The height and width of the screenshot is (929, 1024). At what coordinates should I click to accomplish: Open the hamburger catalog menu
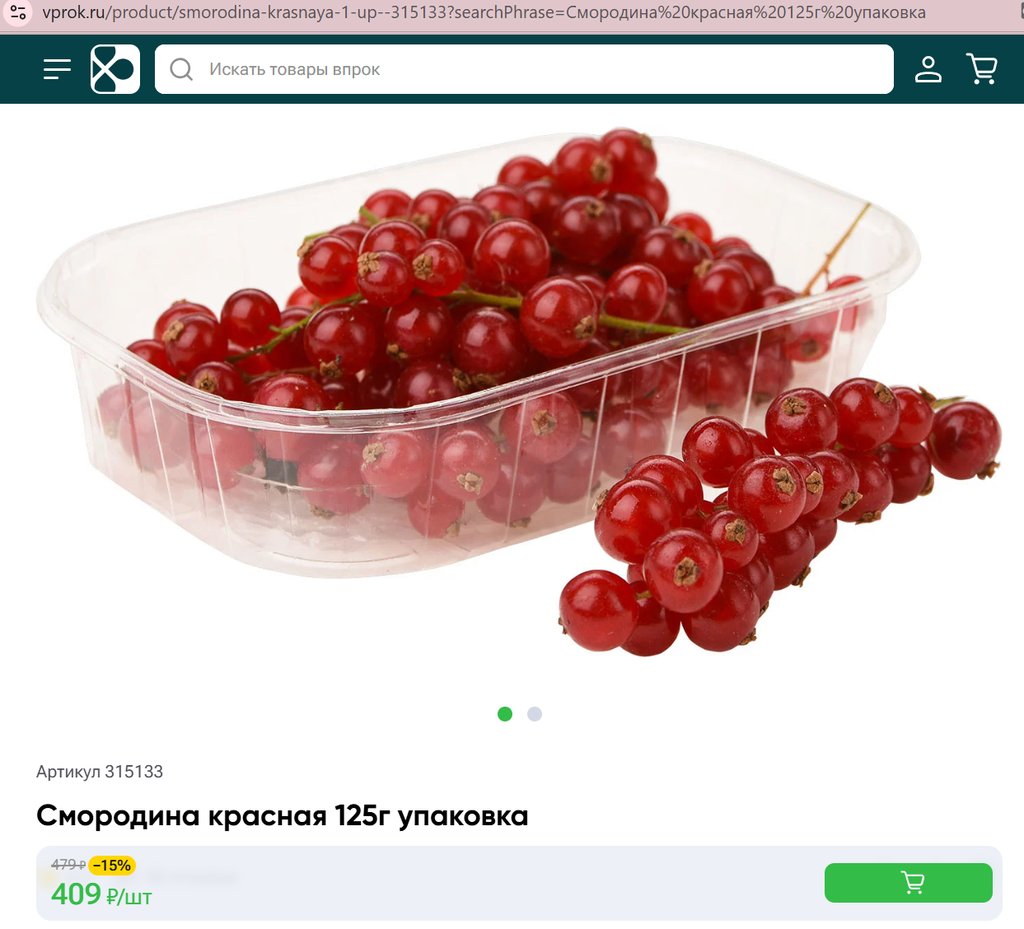pos(57,69)
